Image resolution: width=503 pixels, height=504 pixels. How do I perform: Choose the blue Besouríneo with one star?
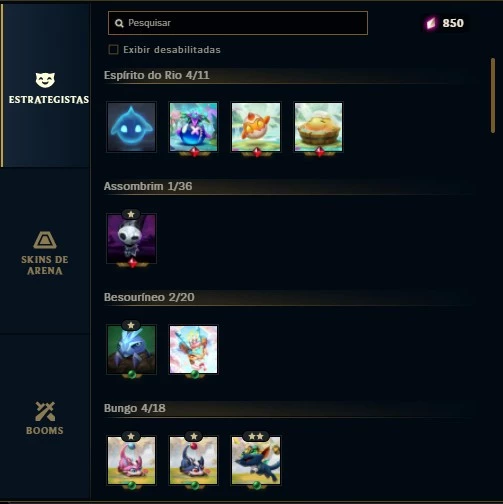131,349
